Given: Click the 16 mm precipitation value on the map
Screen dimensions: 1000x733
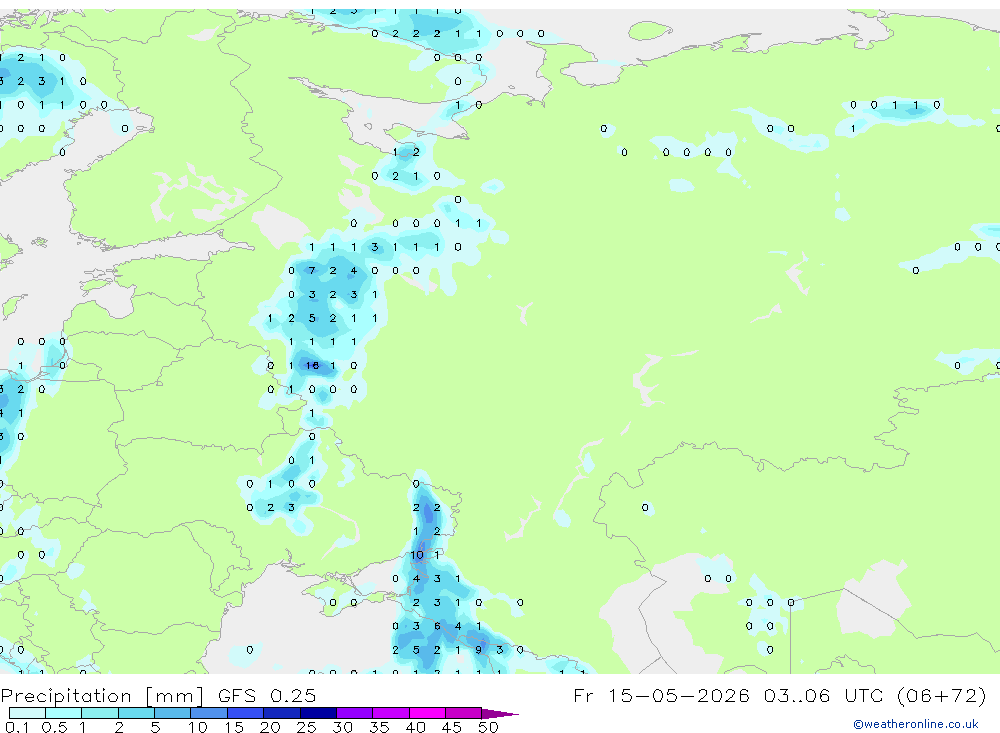Looking at the screenshot, I should pos(312,366).
